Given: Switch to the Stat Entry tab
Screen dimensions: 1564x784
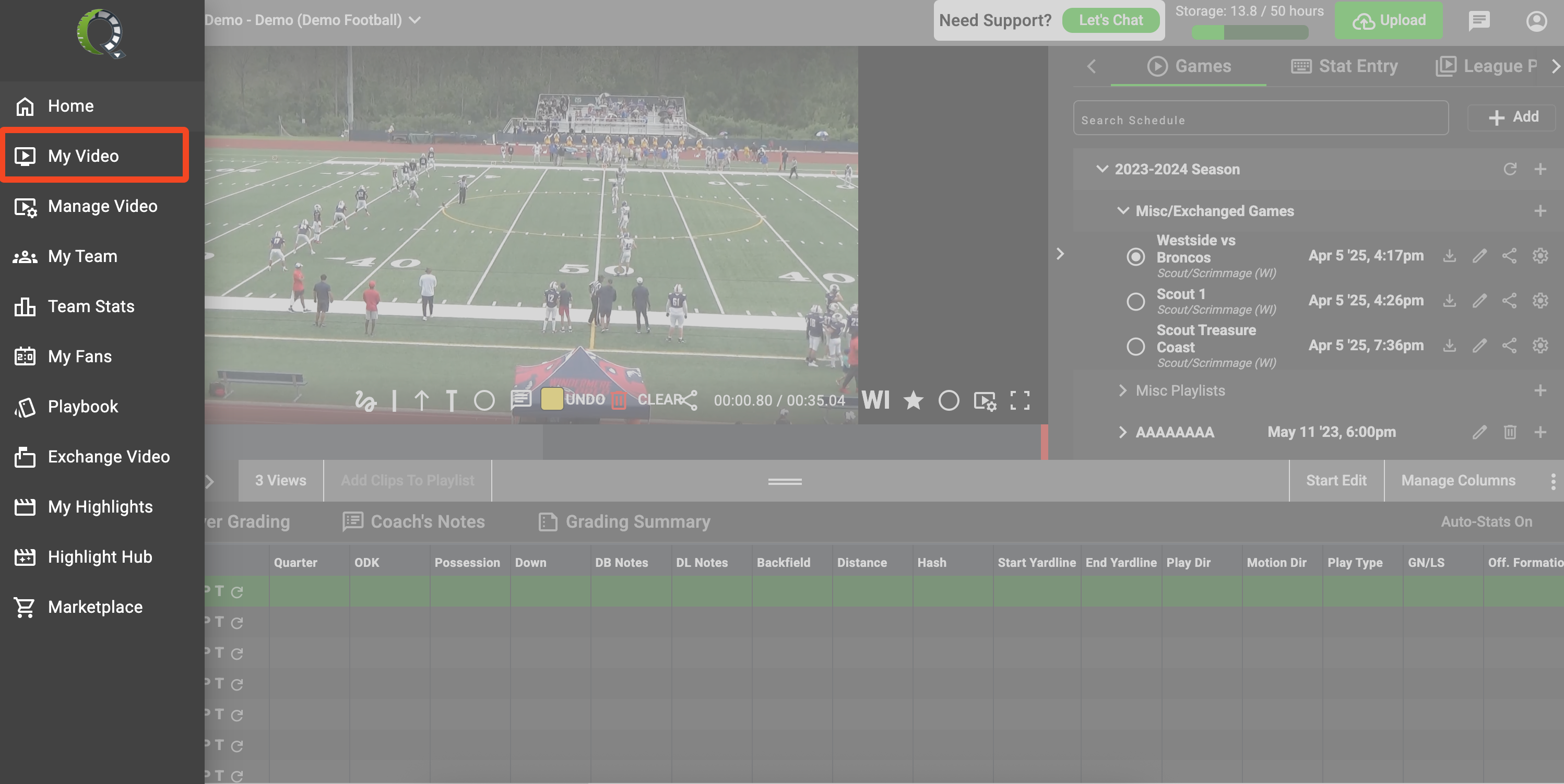Looking at the screenshot, I should tap(1344, 66).
